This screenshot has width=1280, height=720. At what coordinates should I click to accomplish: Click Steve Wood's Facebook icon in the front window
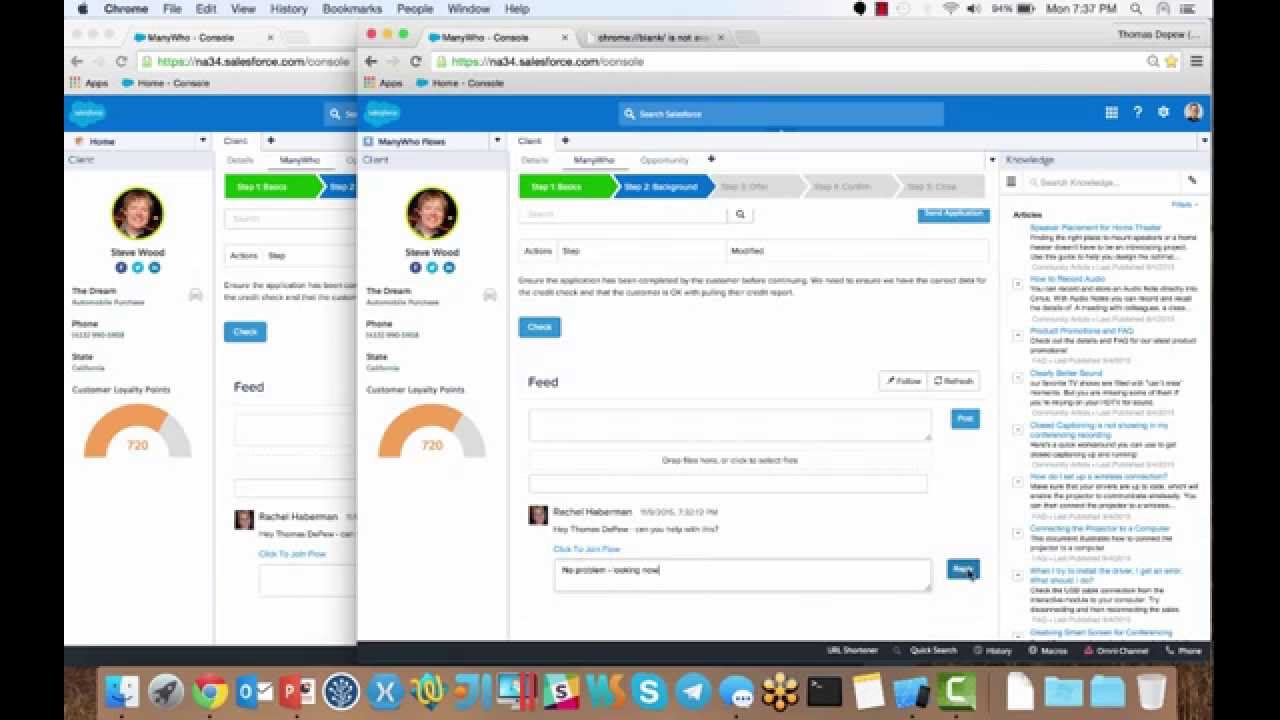pyautogui.click(x=416, y=267)
